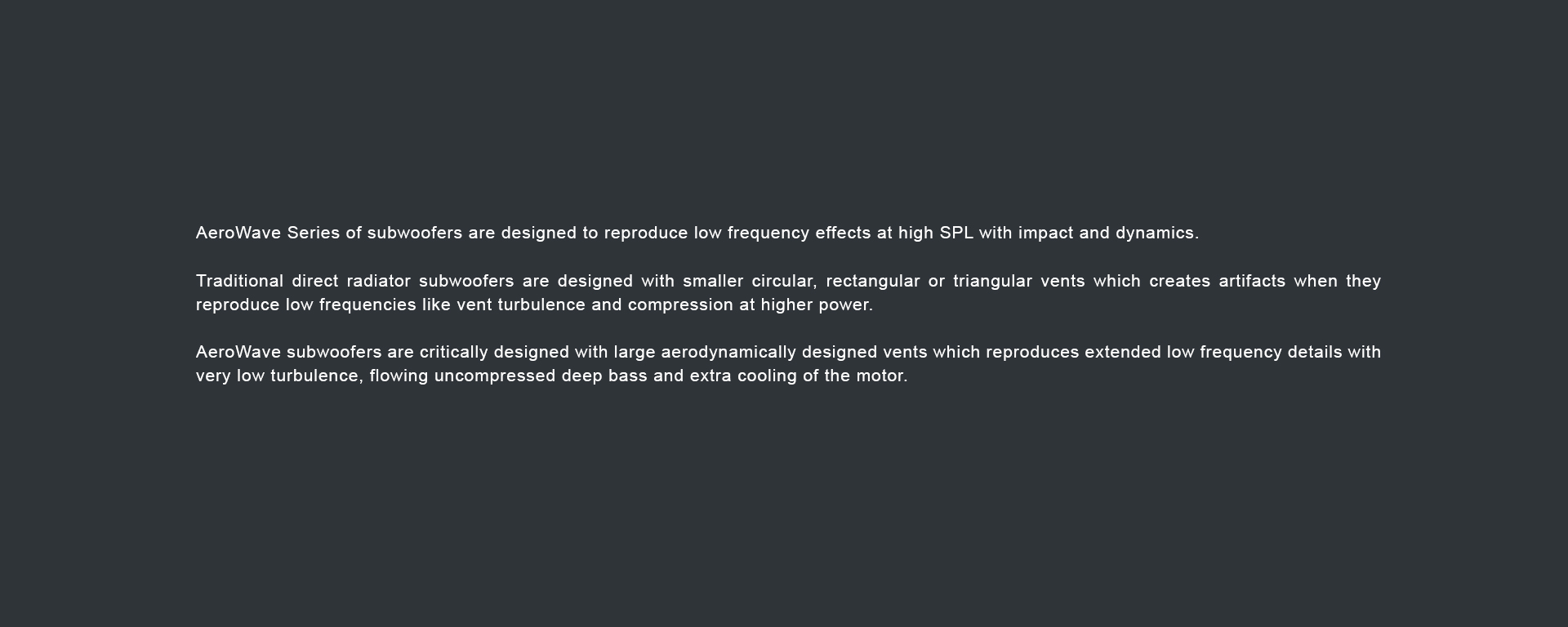Click the word 'motor.'

tap(882, 376)
